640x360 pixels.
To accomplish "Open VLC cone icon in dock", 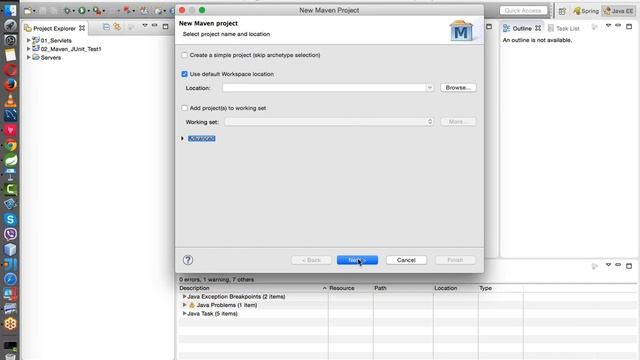I will tap(10, 100).
